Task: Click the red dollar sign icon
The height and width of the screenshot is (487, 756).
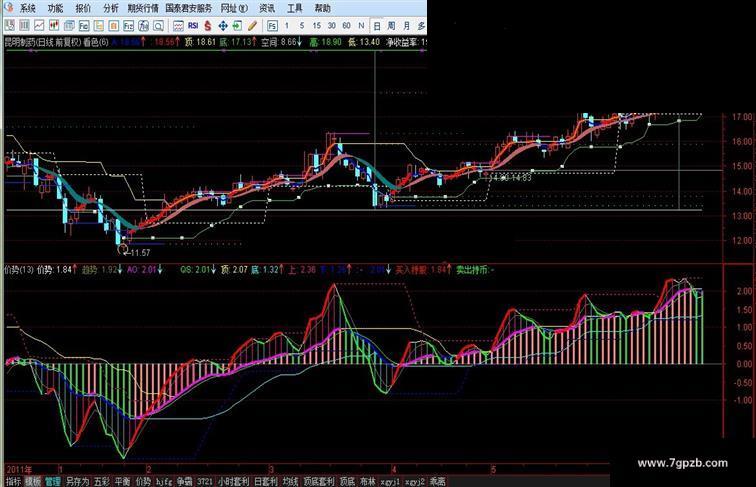Action: pos(208,26)
